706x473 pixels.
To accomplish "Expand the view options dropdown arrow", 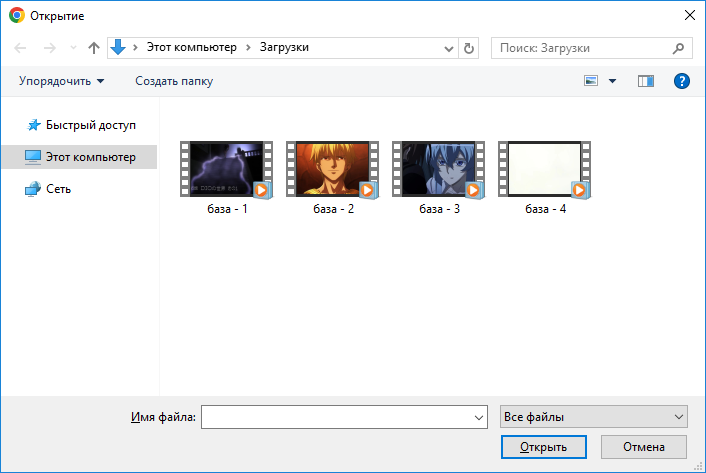I will point(613,81).
